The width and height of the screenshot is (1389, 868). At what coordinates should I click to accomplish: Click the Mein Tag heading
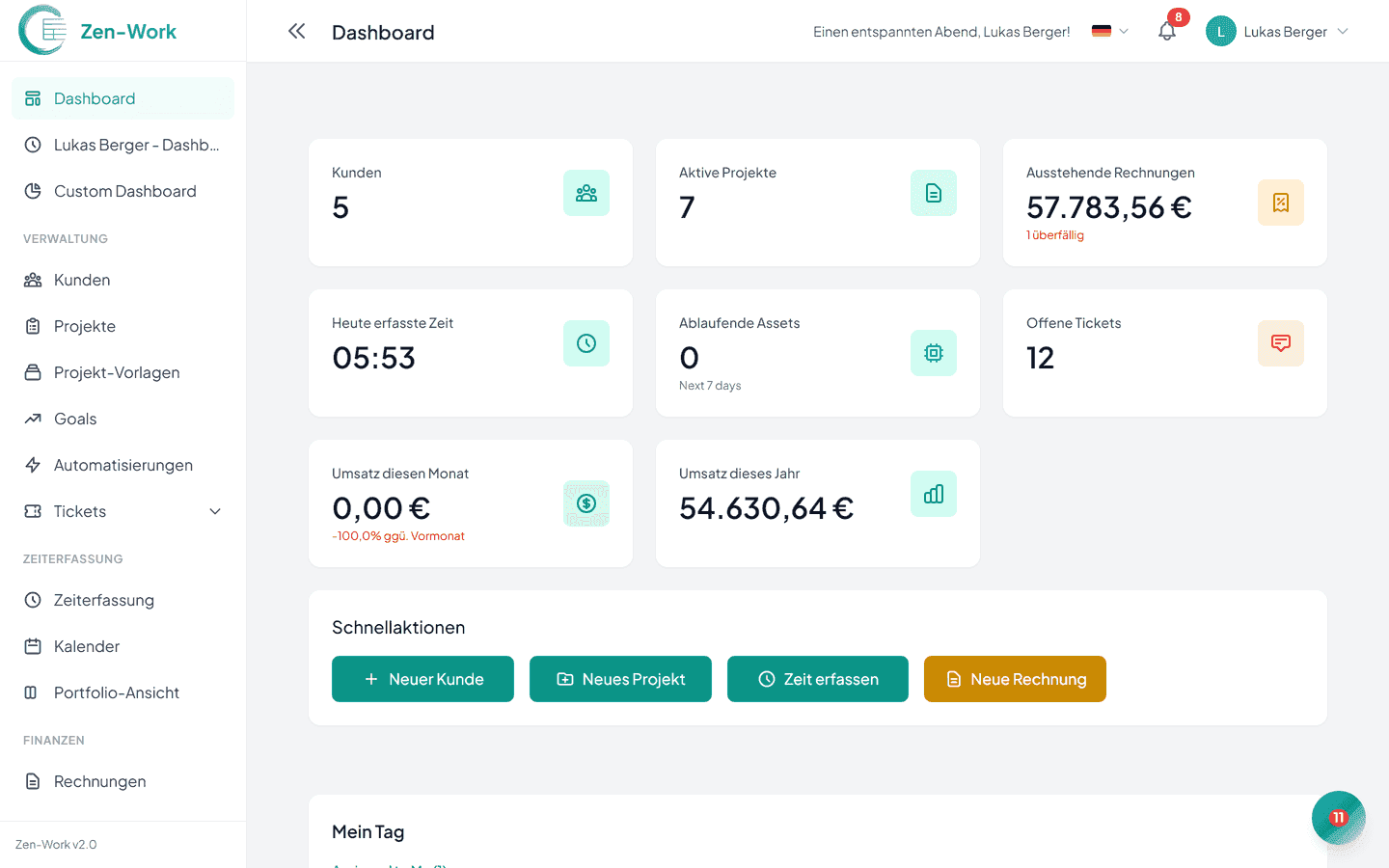(x=368, y=831)
